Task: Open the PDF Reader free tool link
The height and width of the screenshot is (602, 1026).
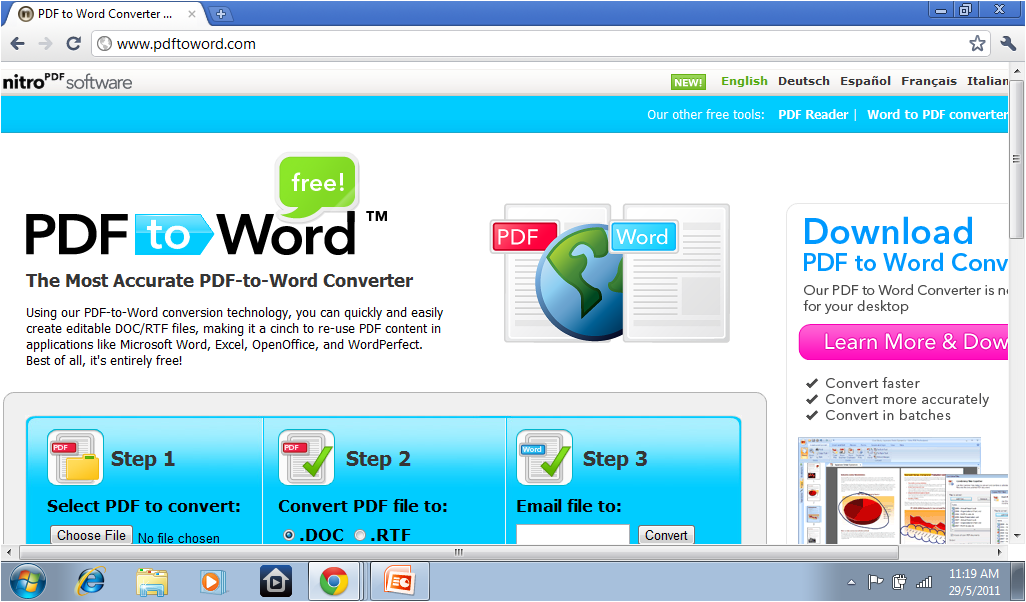Action: coord(813,115)
